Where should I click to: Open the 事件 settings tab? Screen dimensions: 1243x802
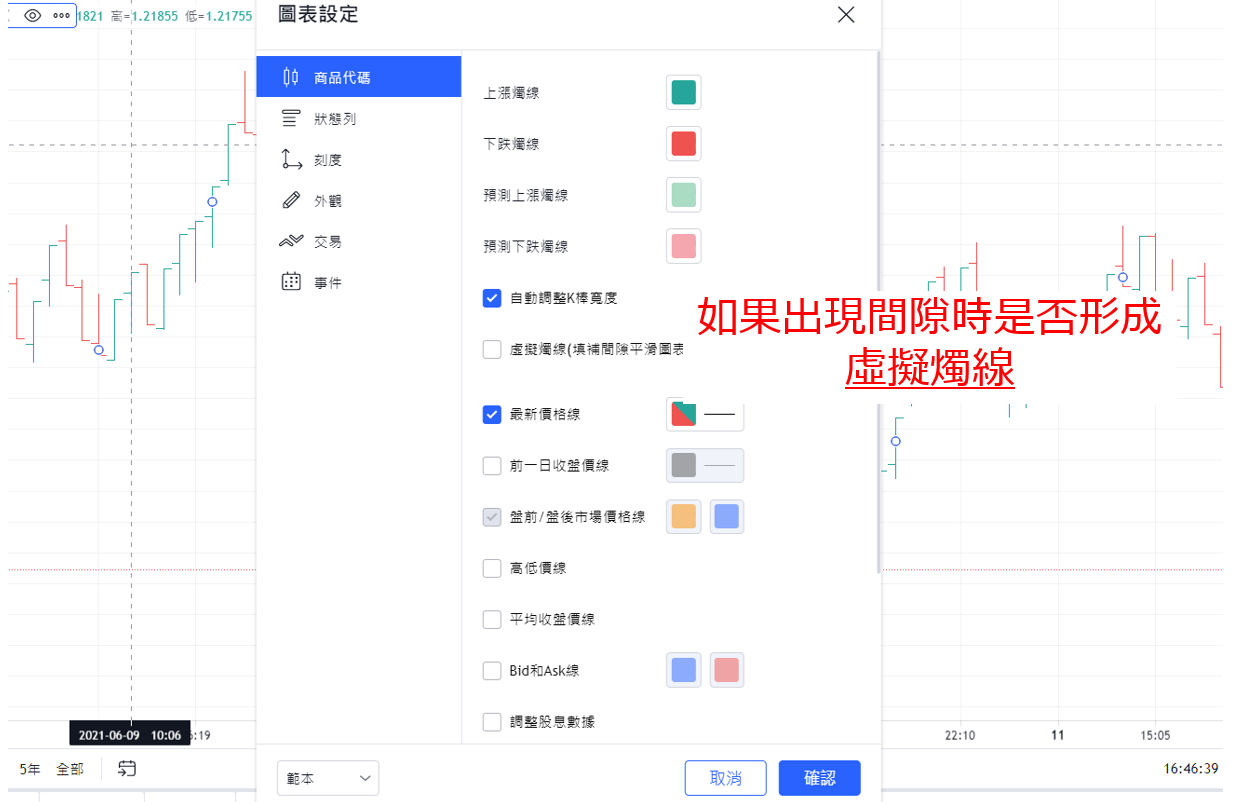(358, 282)
